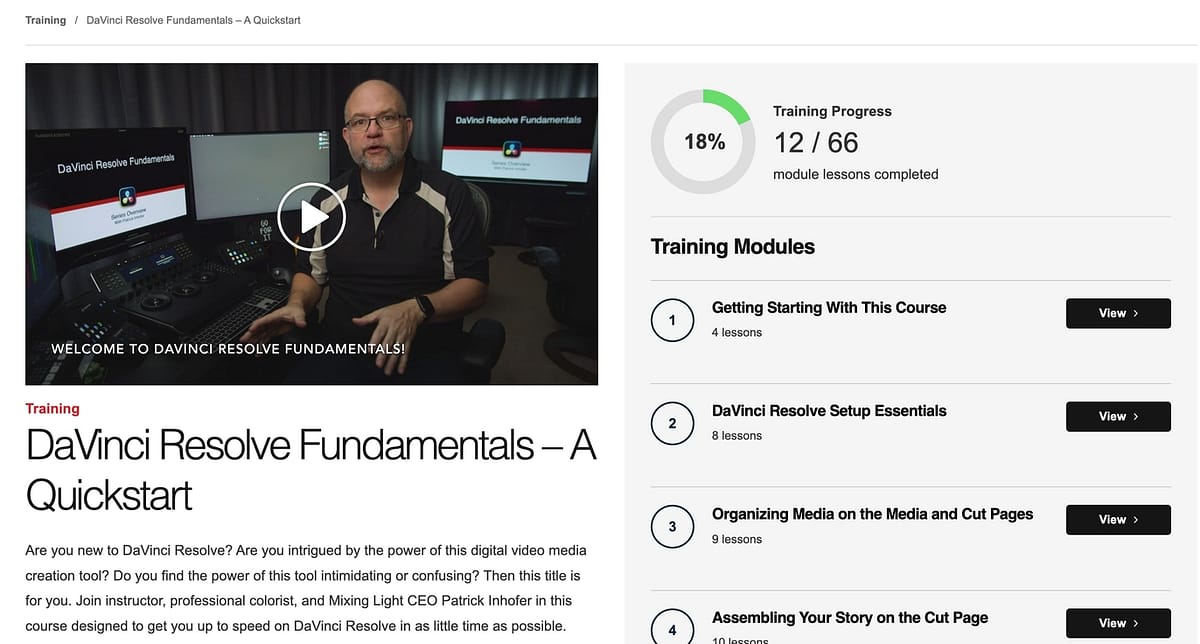Click the module 4 number circle

(672, 630)
